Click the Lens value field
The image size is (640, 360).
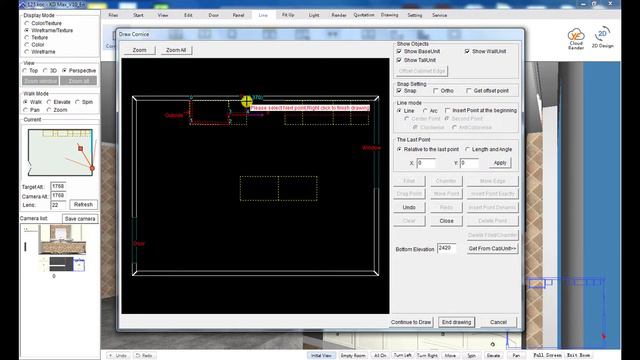(58, 205)
